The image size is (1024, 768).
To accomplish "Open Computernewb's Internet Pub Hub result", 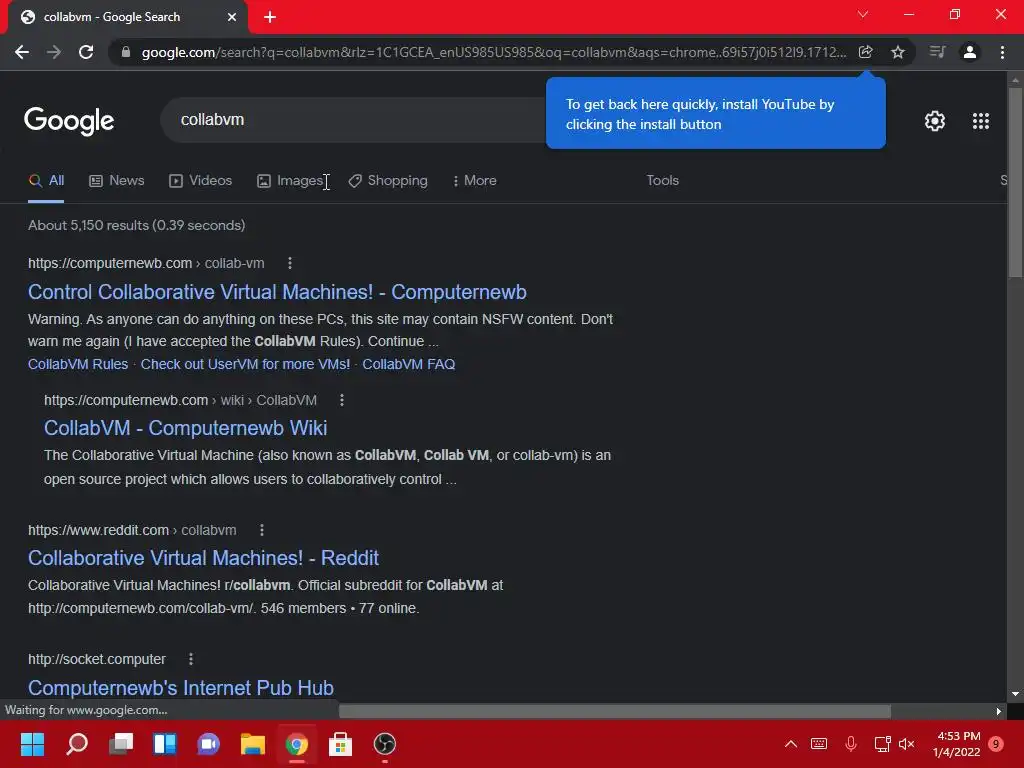I will point(181,688).
